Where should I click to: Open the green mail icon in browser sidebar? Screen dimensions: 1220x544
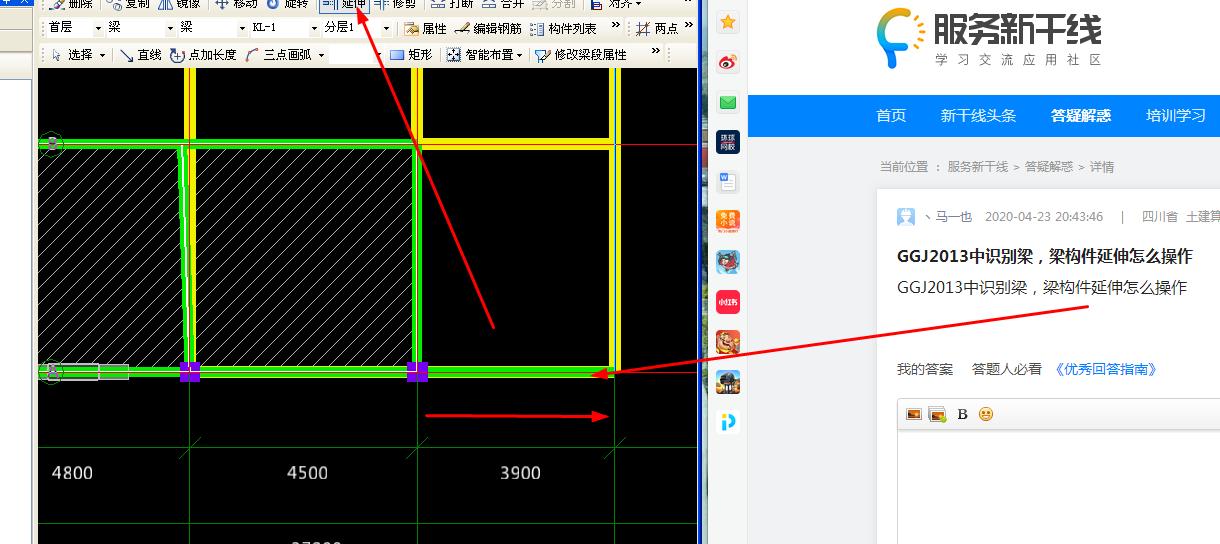point(728,102)
